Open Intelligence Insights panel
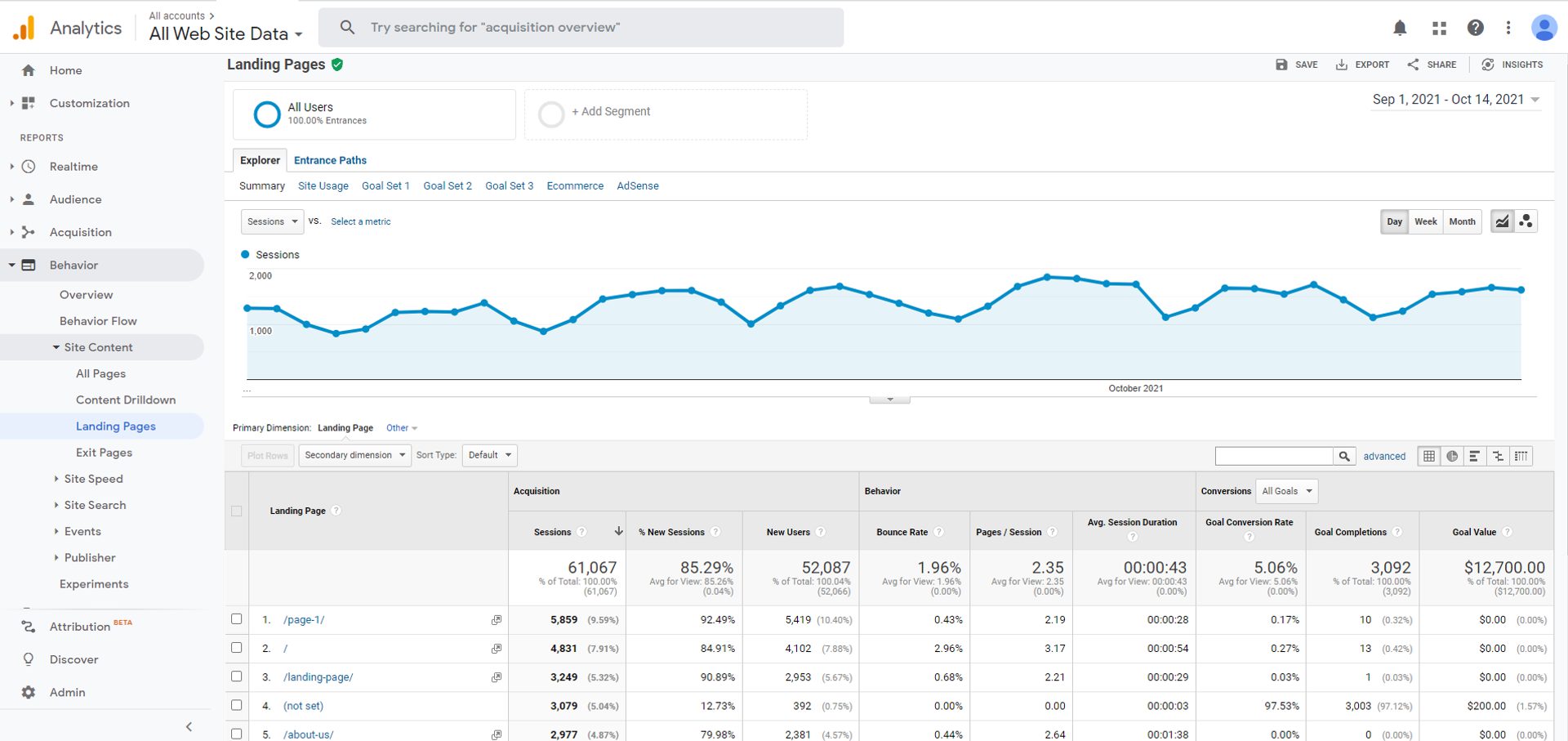 pos(1512,65)
